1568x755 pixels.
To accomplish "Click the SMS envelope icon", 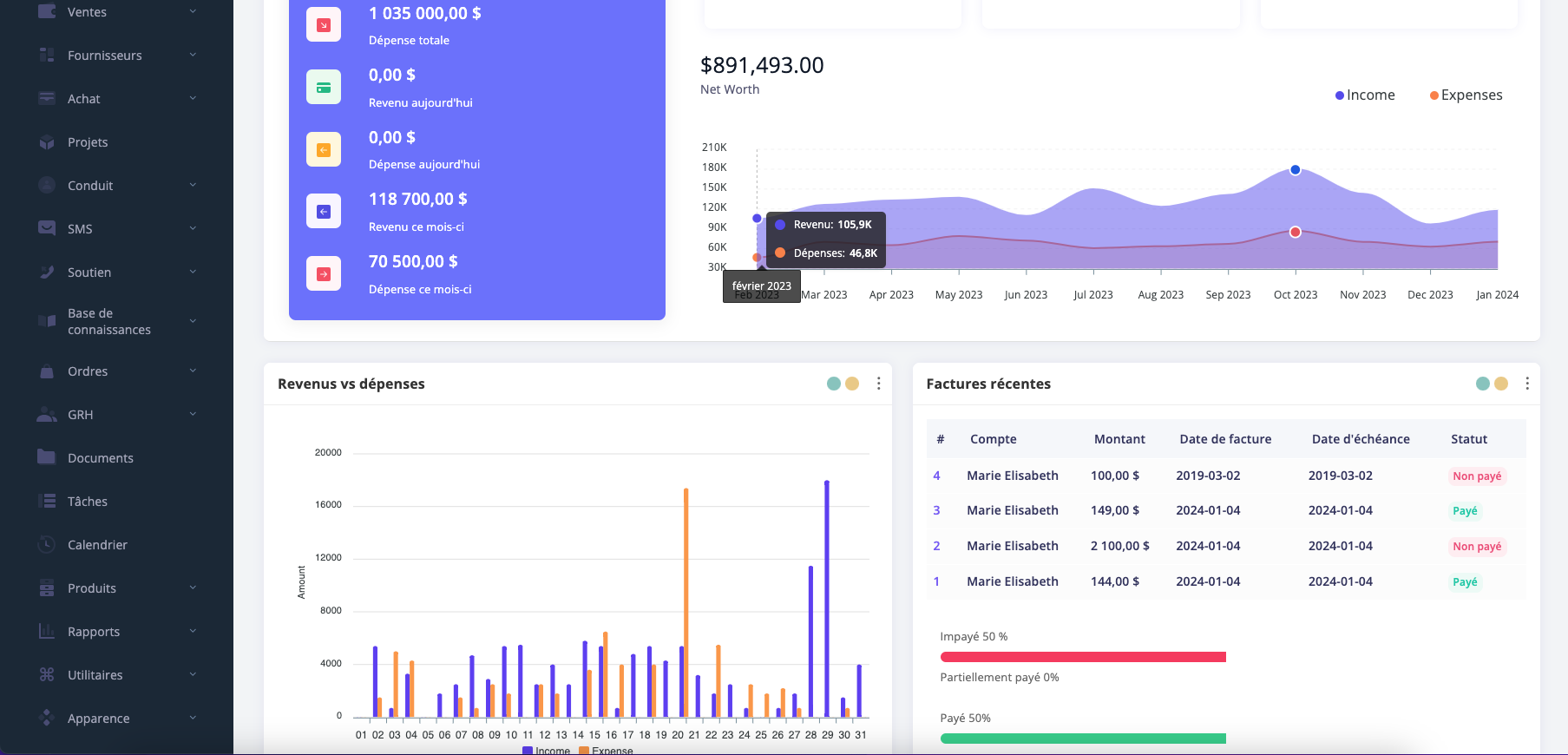I will pyautogui.click(x=47, y=228).
